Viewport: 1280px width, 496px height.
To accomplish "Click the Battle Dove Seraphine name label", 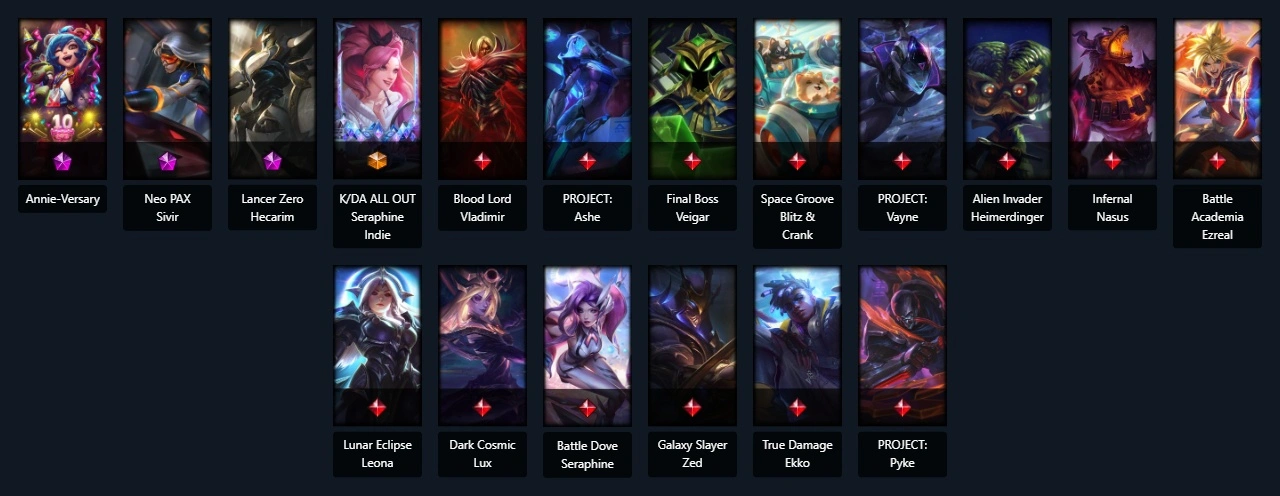I will tap(587, 455).
